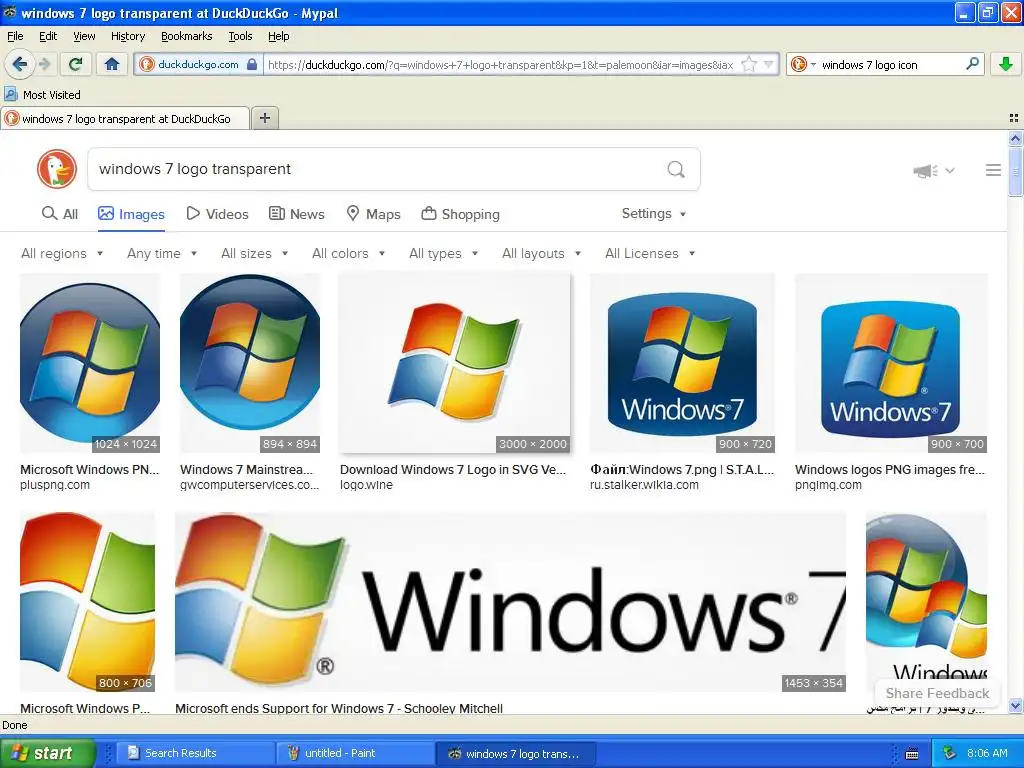Switch to the News search tab
The width and height of the screenshot is (1024, 768).
(x=297, y=214)
